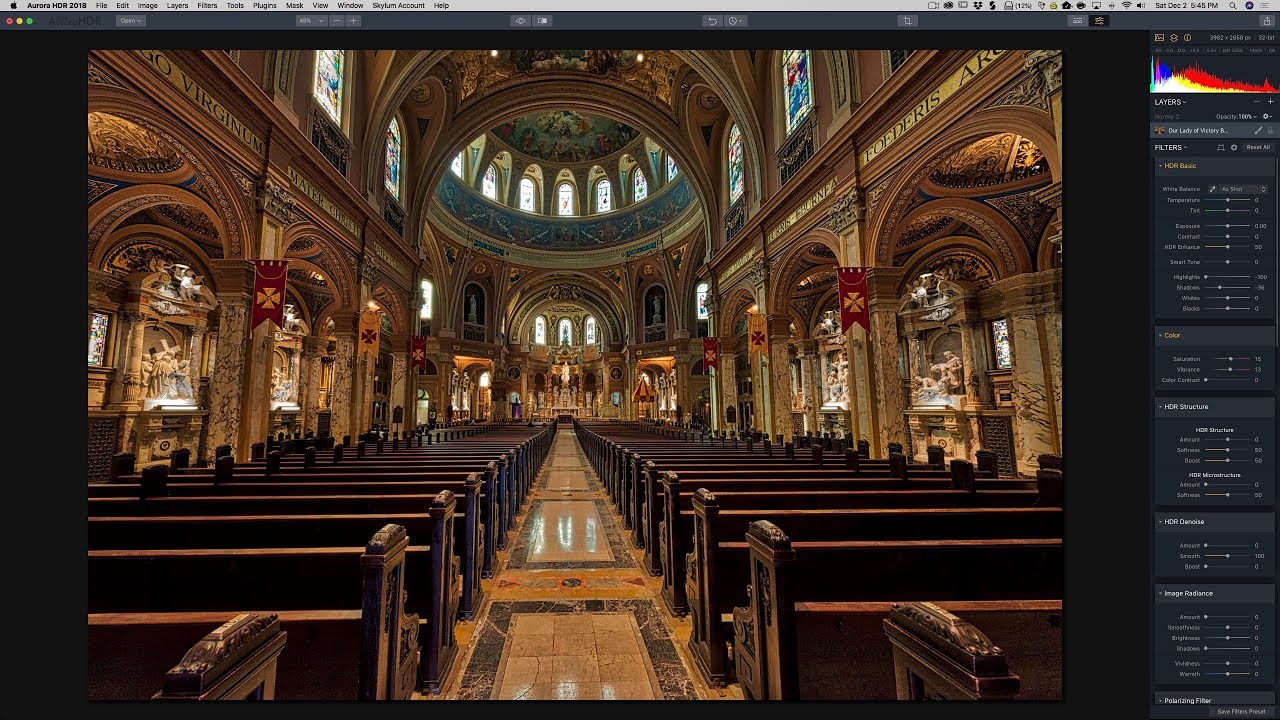Click the filters mask transform icon
This screenshot has width=1280, height=720.
pos(1221,148)
